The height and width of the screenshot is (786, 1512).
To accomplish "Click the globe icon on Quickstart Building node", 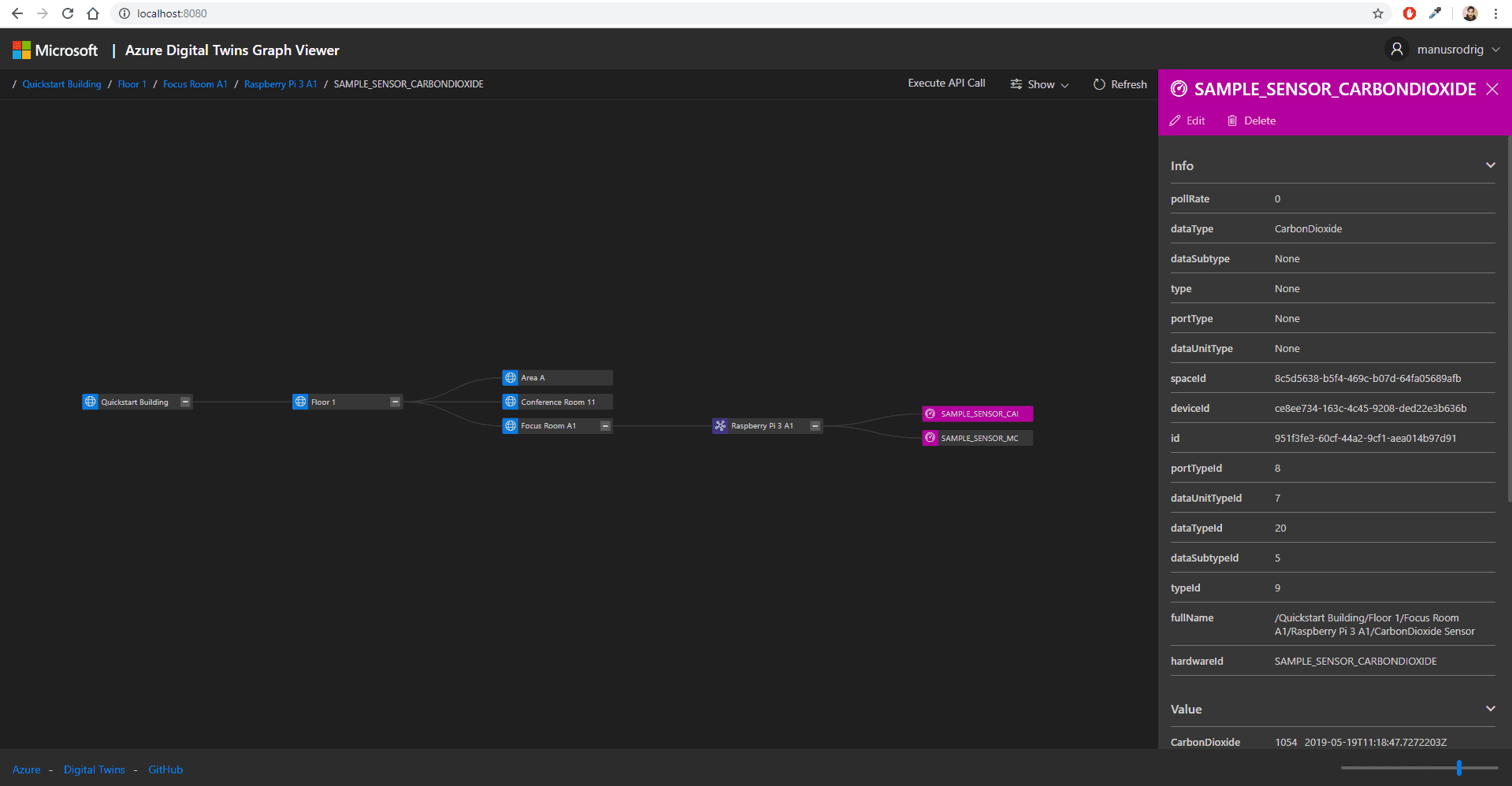I will point(91,402).
